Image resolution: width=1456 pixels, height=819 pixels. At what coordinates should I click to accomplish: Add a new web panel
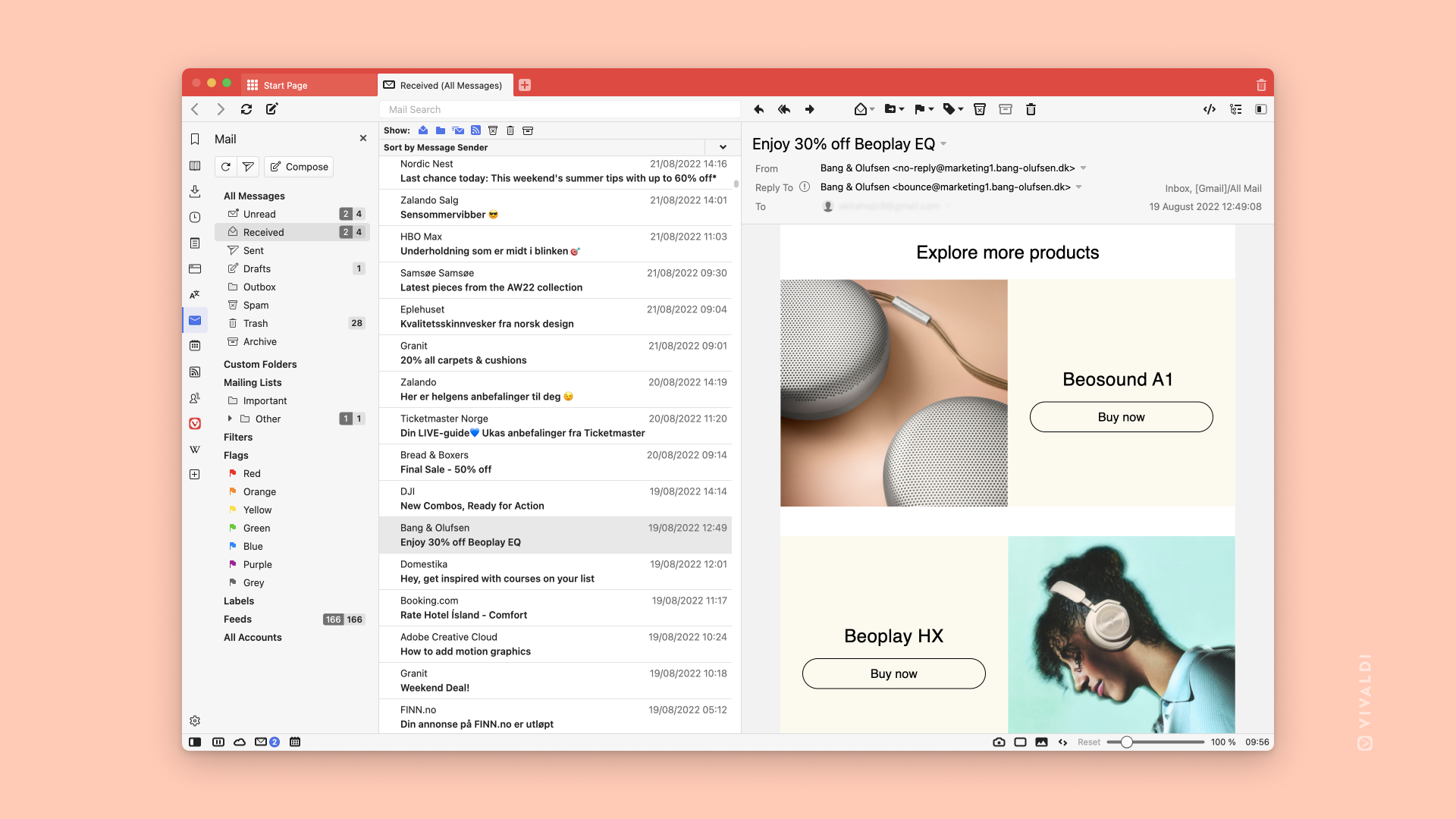coord(195,475)
